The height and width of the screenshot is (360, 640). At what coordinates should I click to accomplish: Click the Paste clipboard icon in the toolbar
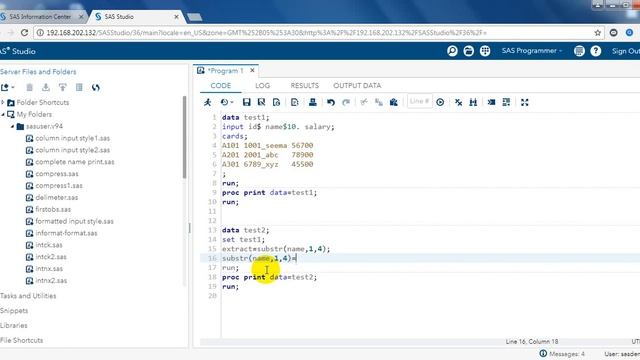(393, 102)
